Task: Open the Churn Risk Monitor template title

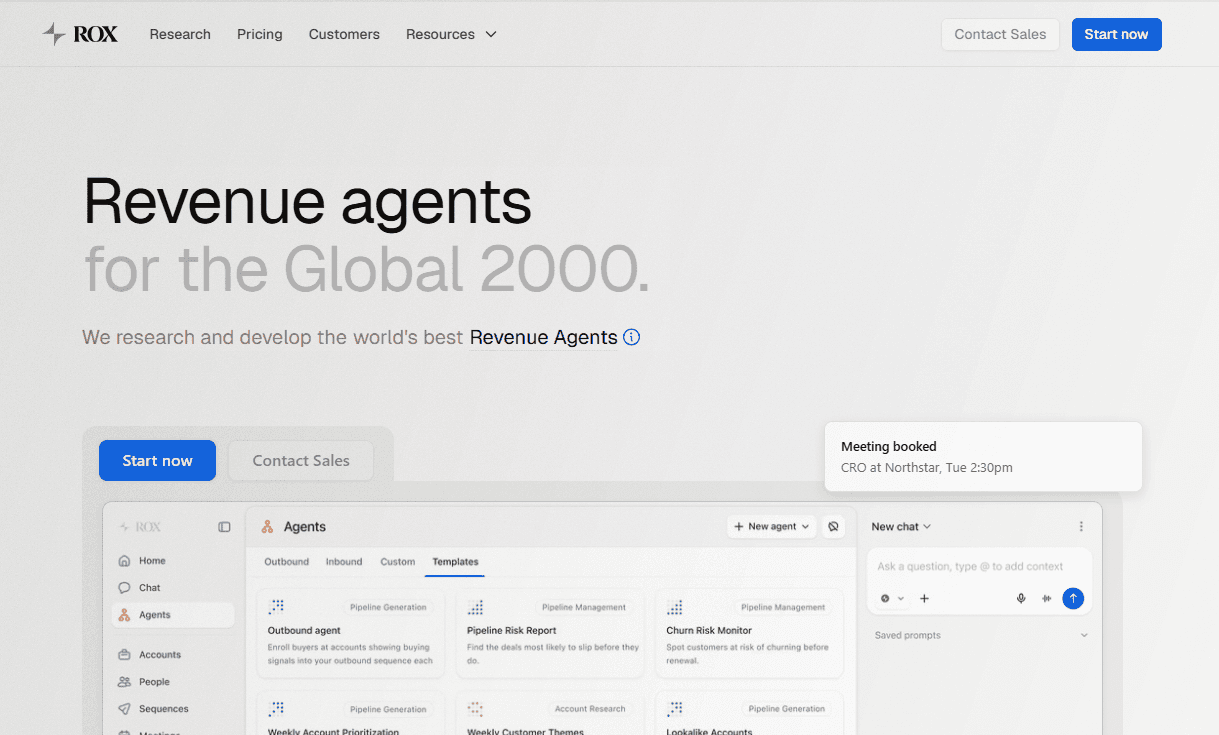Action: pos(709,631)
